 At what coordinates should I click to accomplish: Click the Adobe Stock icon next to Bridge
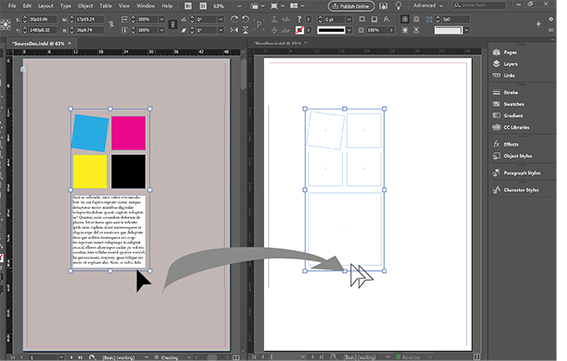click(x=204, y=6)
